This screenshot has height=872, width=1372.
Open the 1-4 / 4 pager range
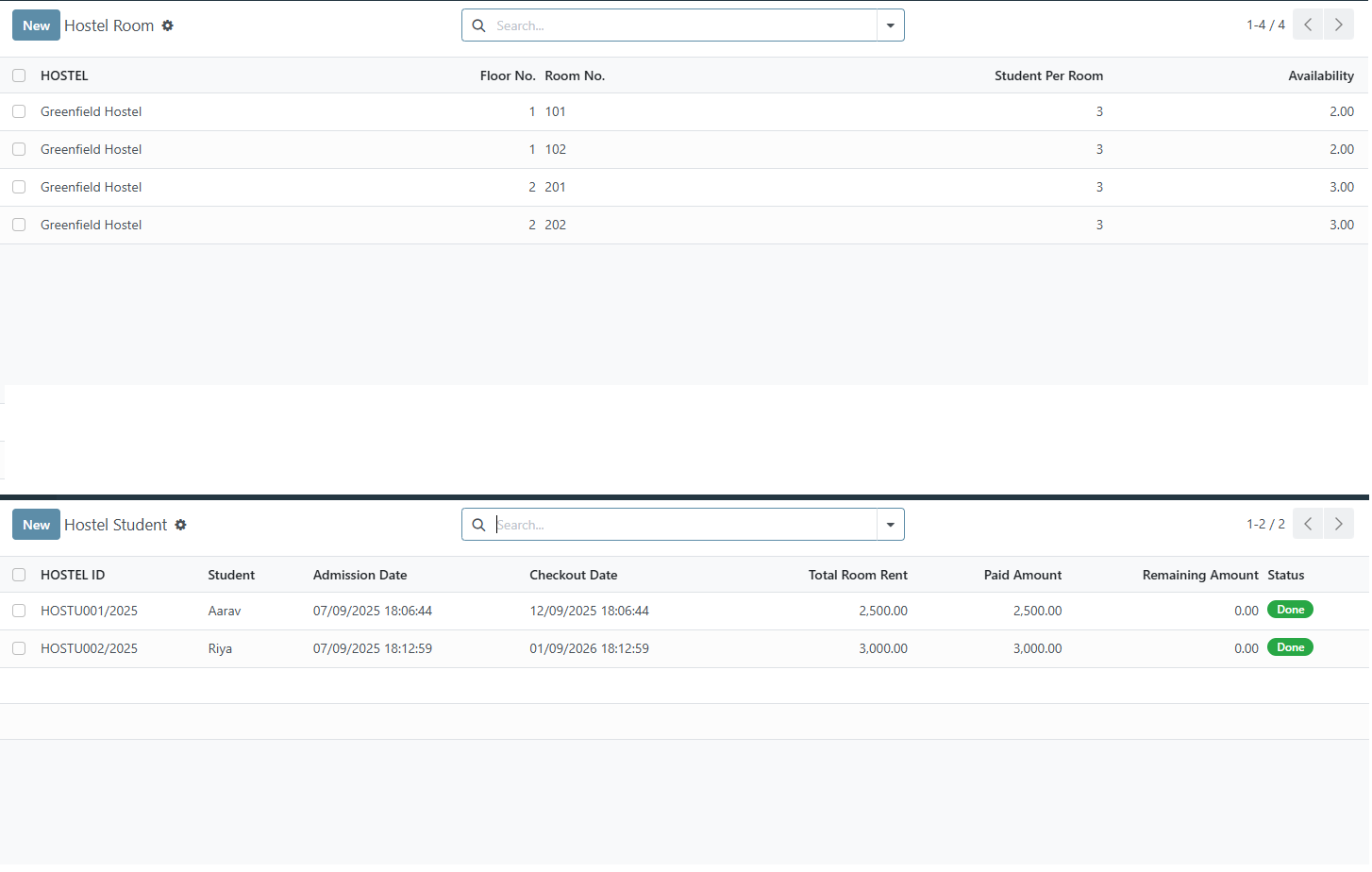[1264, 25]
